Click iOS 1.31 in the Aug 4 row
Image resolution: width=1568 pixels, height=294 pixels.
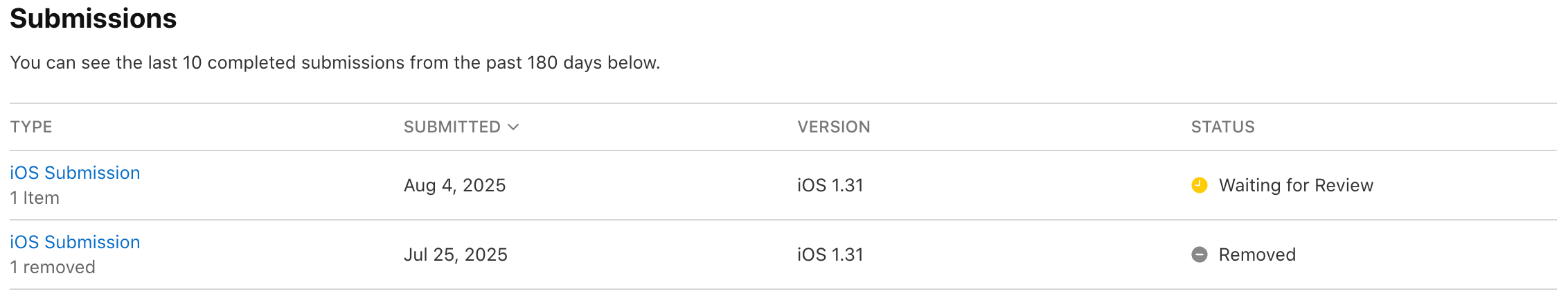(x=830, y=185)
